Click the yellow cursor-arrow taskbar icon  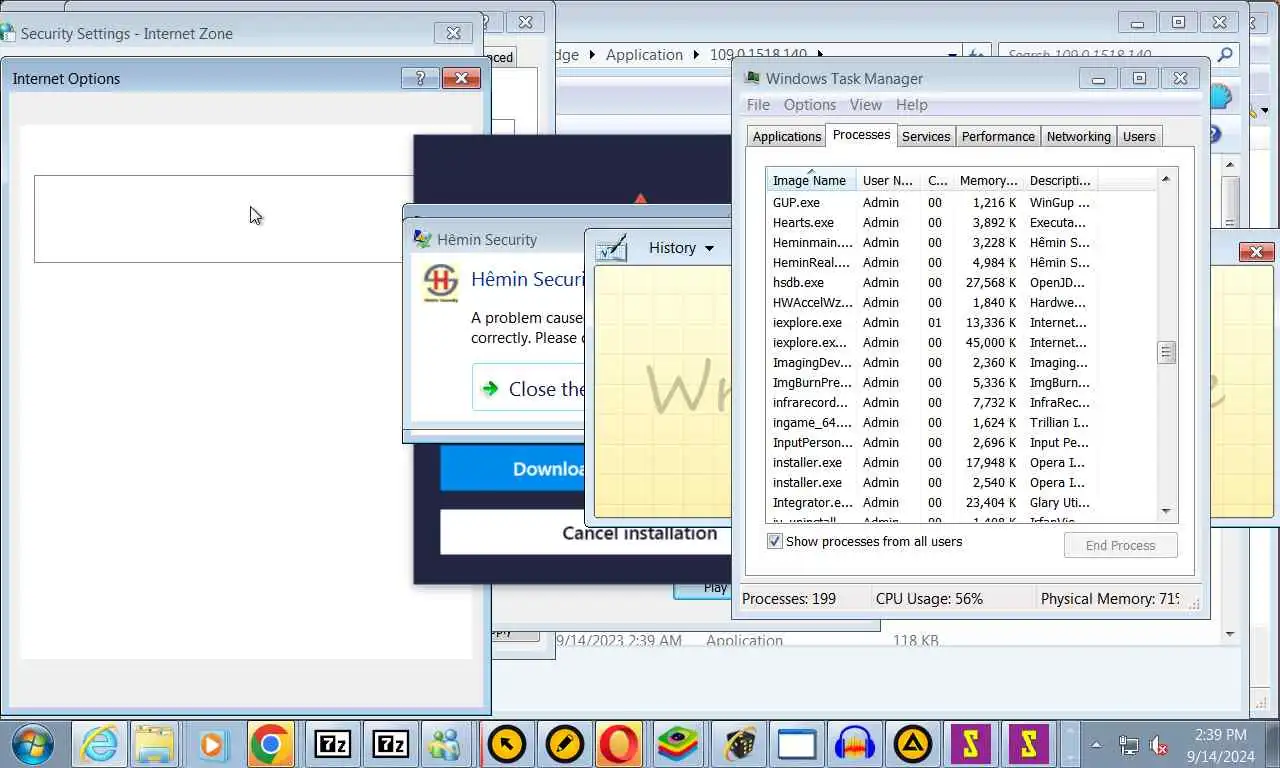pos(506,744)
